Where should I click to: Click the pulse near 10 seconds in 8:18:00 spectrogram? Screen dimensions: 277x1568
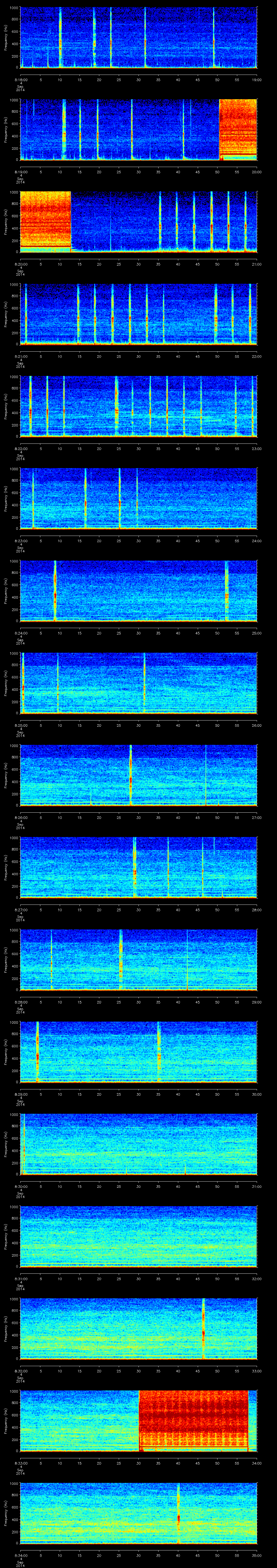(x=60, y=38)
